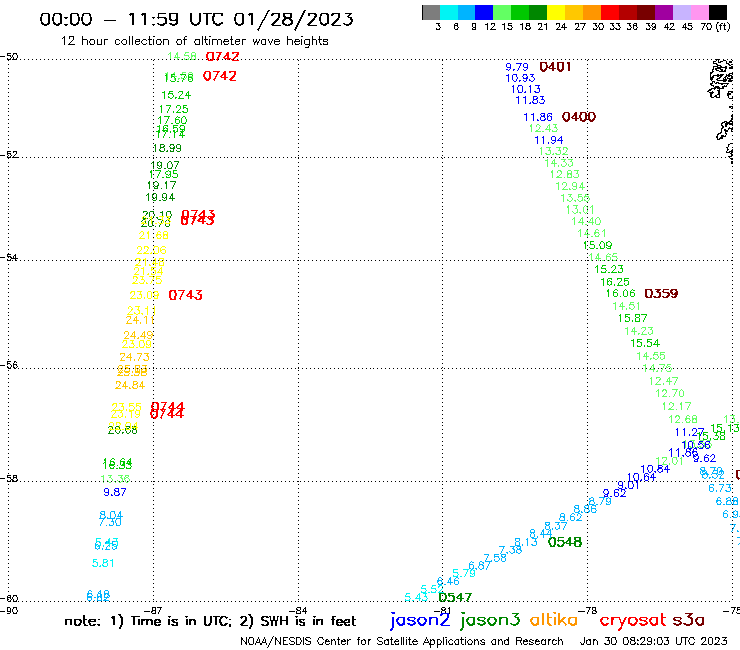Click the cyan swatch next to gray
The width and height of the screenshot is (740, 650).
coord(449,13)
